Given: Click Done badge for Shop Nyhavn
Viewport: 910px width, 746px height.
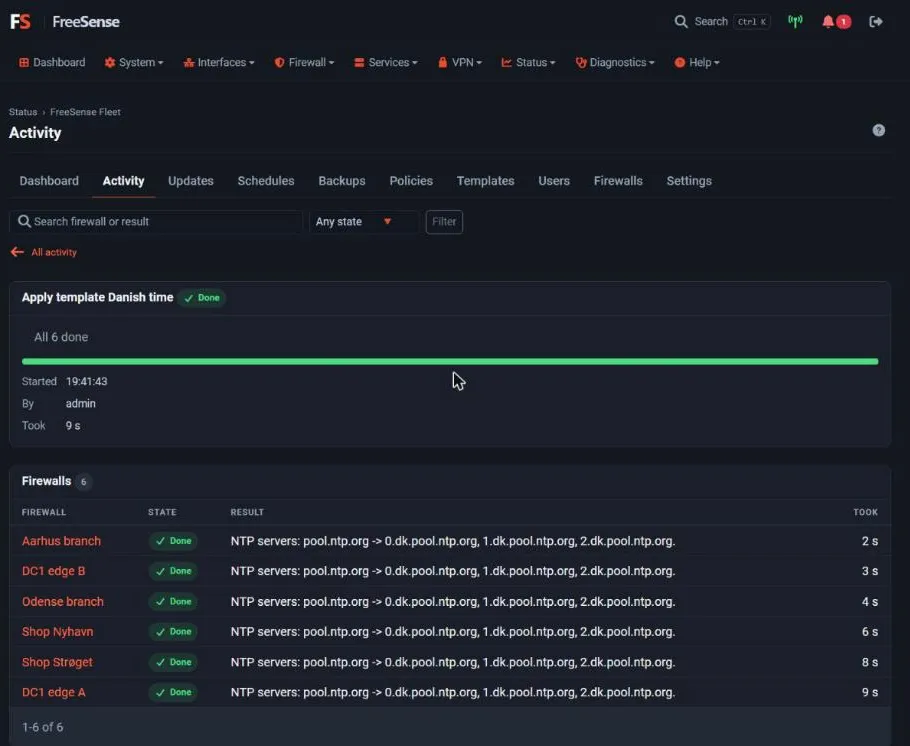Looking at the screenshot, I should point(173,632).
